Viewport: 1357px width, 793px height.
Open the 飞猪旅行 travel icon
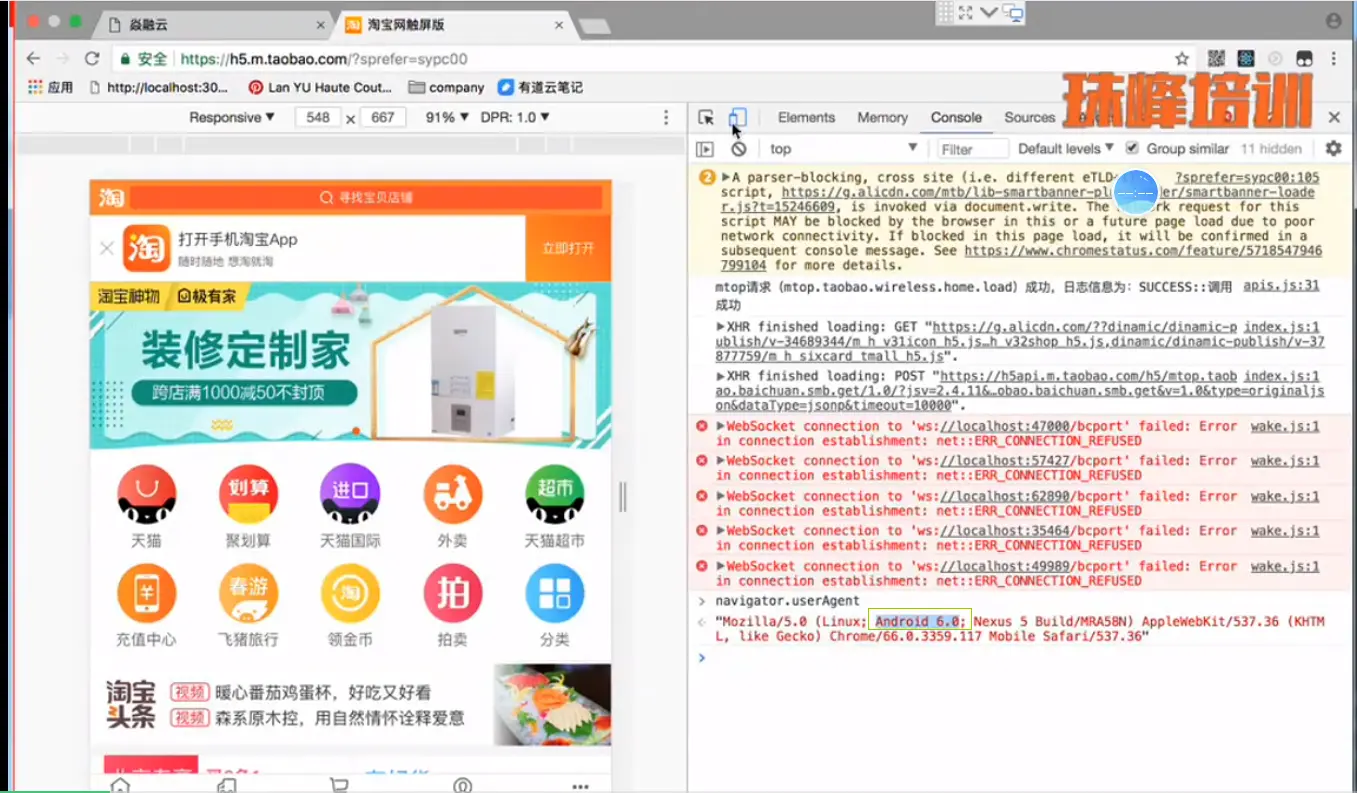point(249,593)
